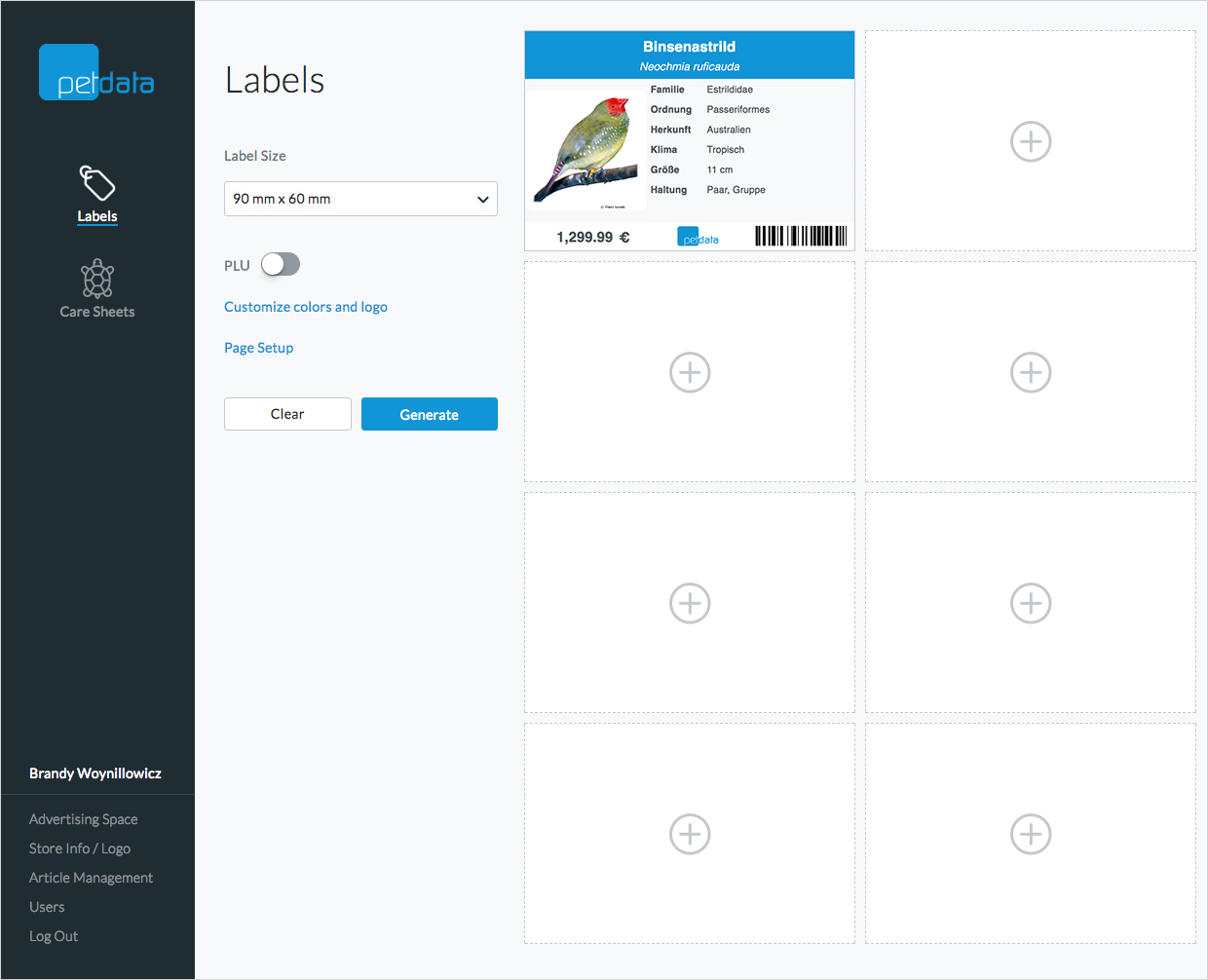Click the petdata logo on the Binsenastrild label
This screenshot has width=1208, height=980.
pyautogui.click(x=698, y=236)
